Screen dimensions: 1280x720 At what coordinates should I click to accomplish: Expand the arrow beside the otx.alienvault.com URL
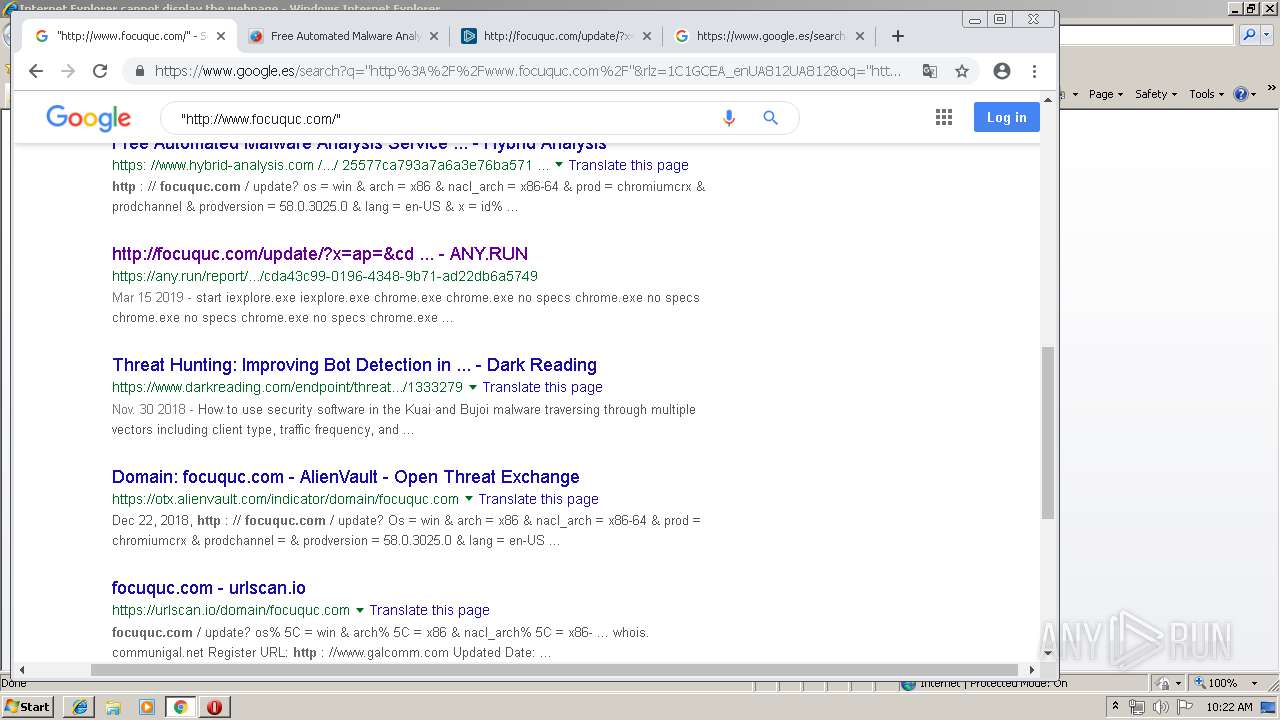click(469, 499)
